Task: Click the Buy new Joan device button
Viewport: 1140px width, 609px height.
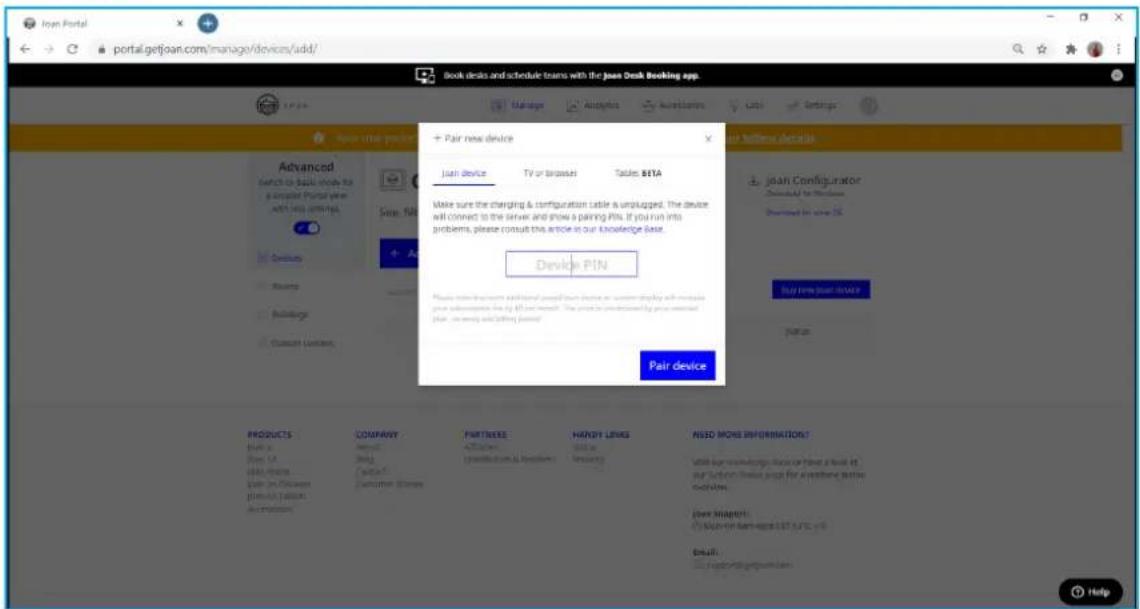Action: pos(821,290)
